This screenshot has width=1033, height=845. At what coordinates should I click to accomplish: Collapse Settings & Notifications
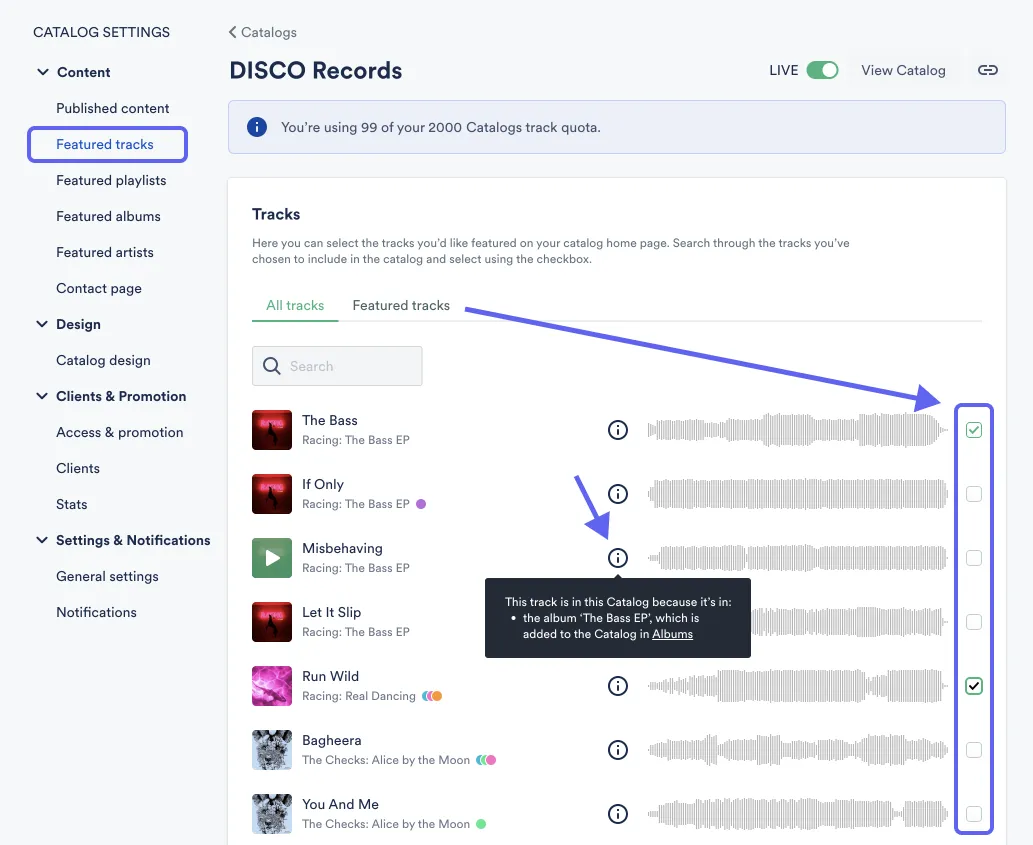pyautogui.click(x=42, y=540)
